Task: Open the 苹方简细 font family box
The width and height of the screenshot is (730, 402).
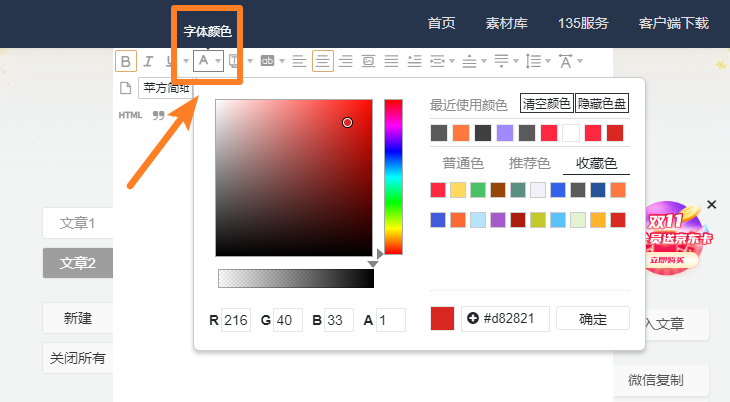Action: coord(166,88)
